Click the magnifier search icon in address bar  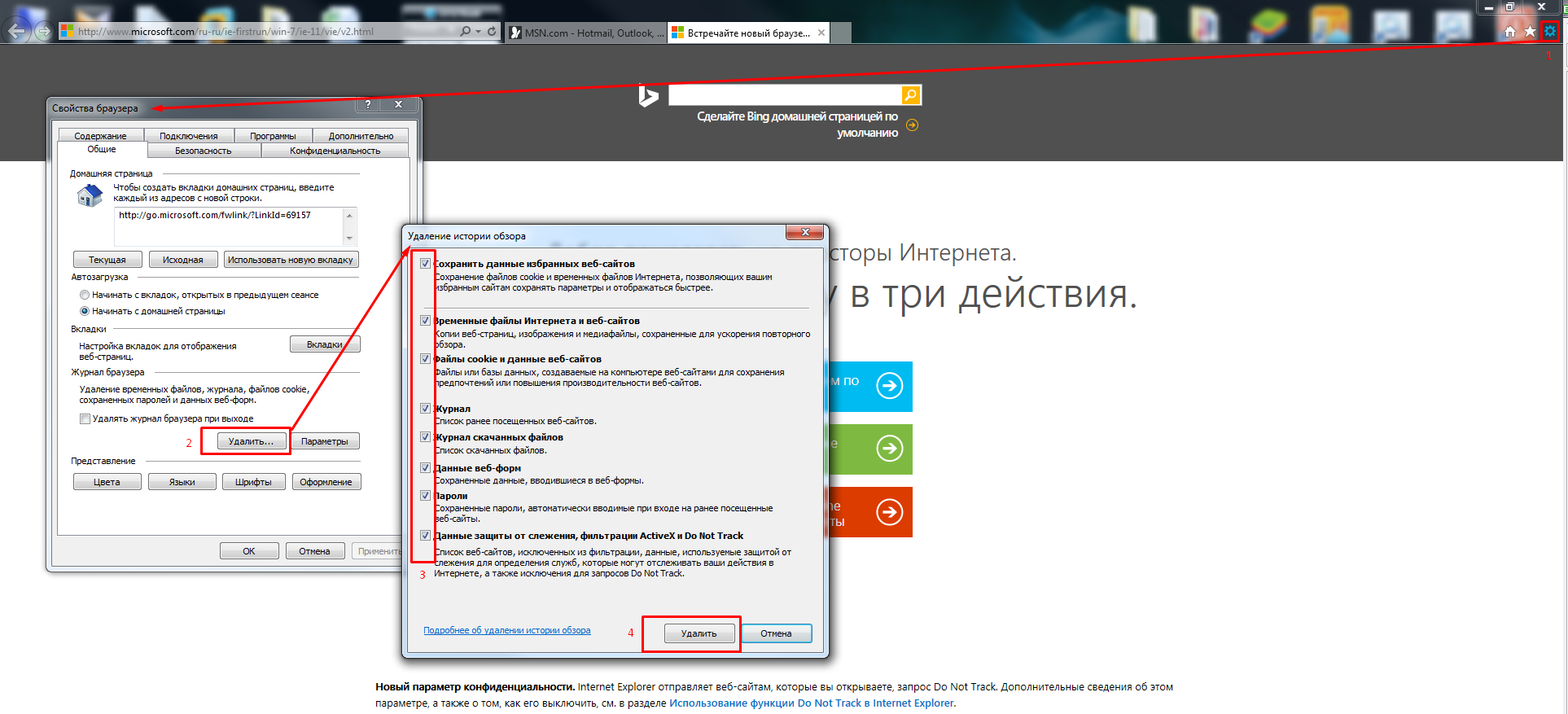click(465, 32)
